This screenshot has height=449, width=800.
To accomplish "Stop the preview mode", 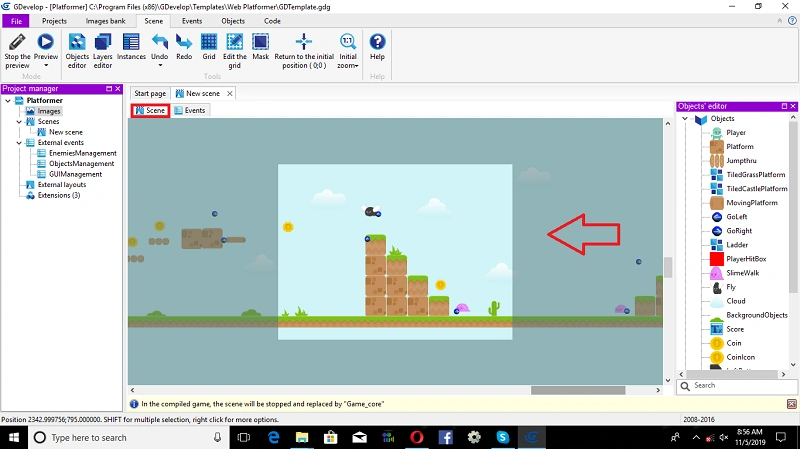I will pos(17,50).
